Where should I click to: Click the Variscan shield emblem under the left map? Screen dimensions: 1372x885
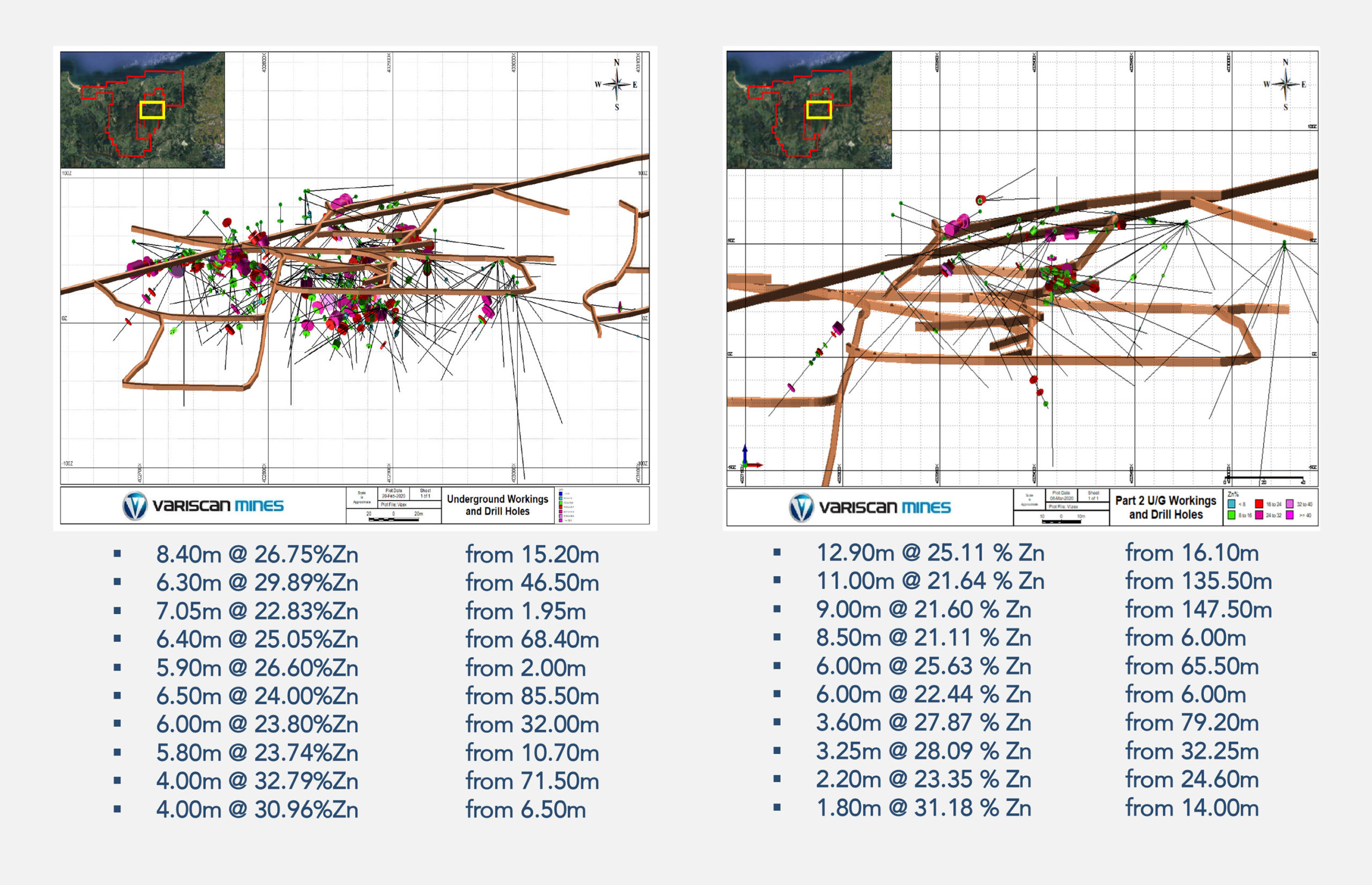pos(135,506)
